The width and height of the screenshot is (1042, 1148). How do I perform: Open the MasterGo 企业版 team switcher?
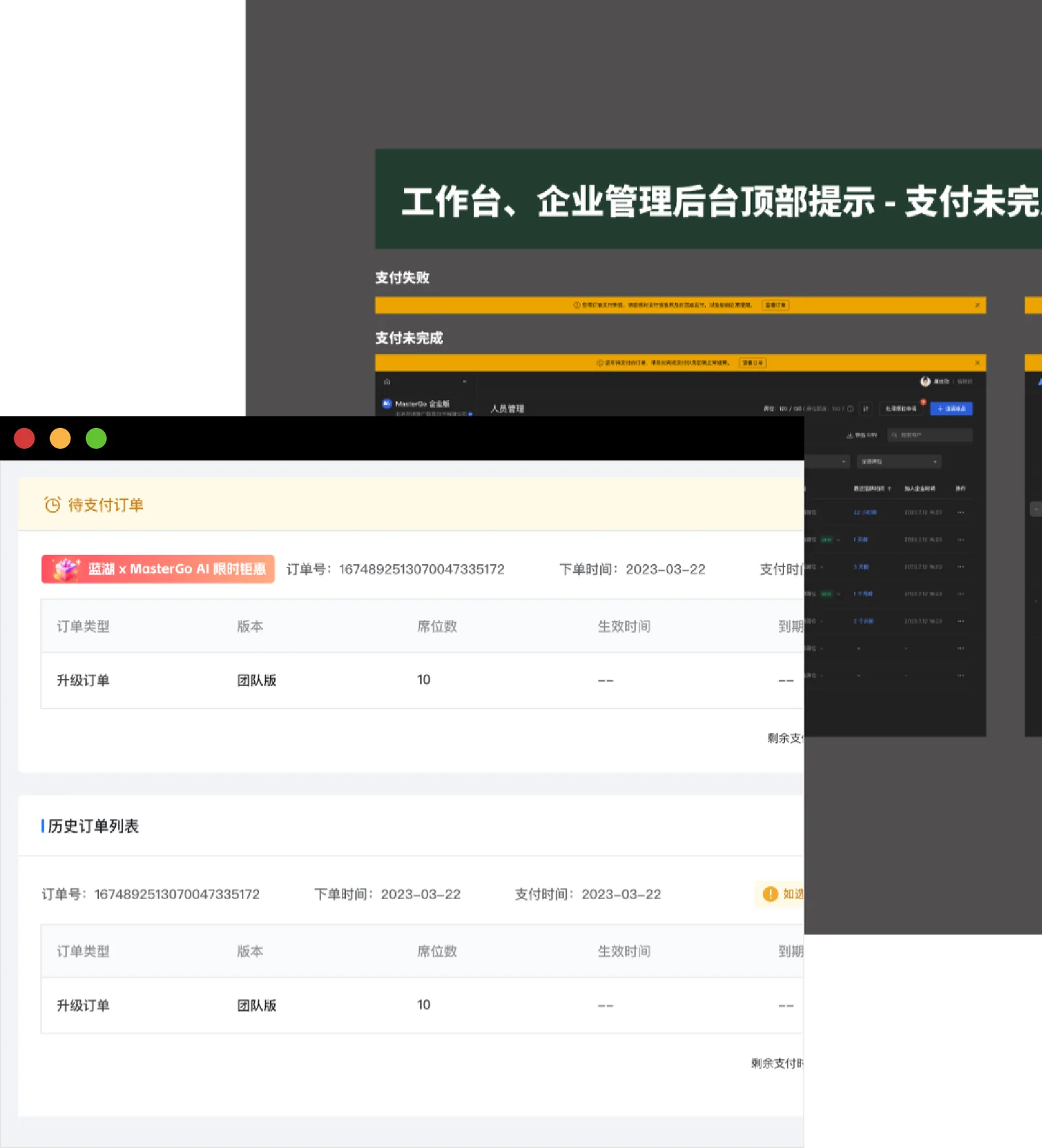click(427, 407)
